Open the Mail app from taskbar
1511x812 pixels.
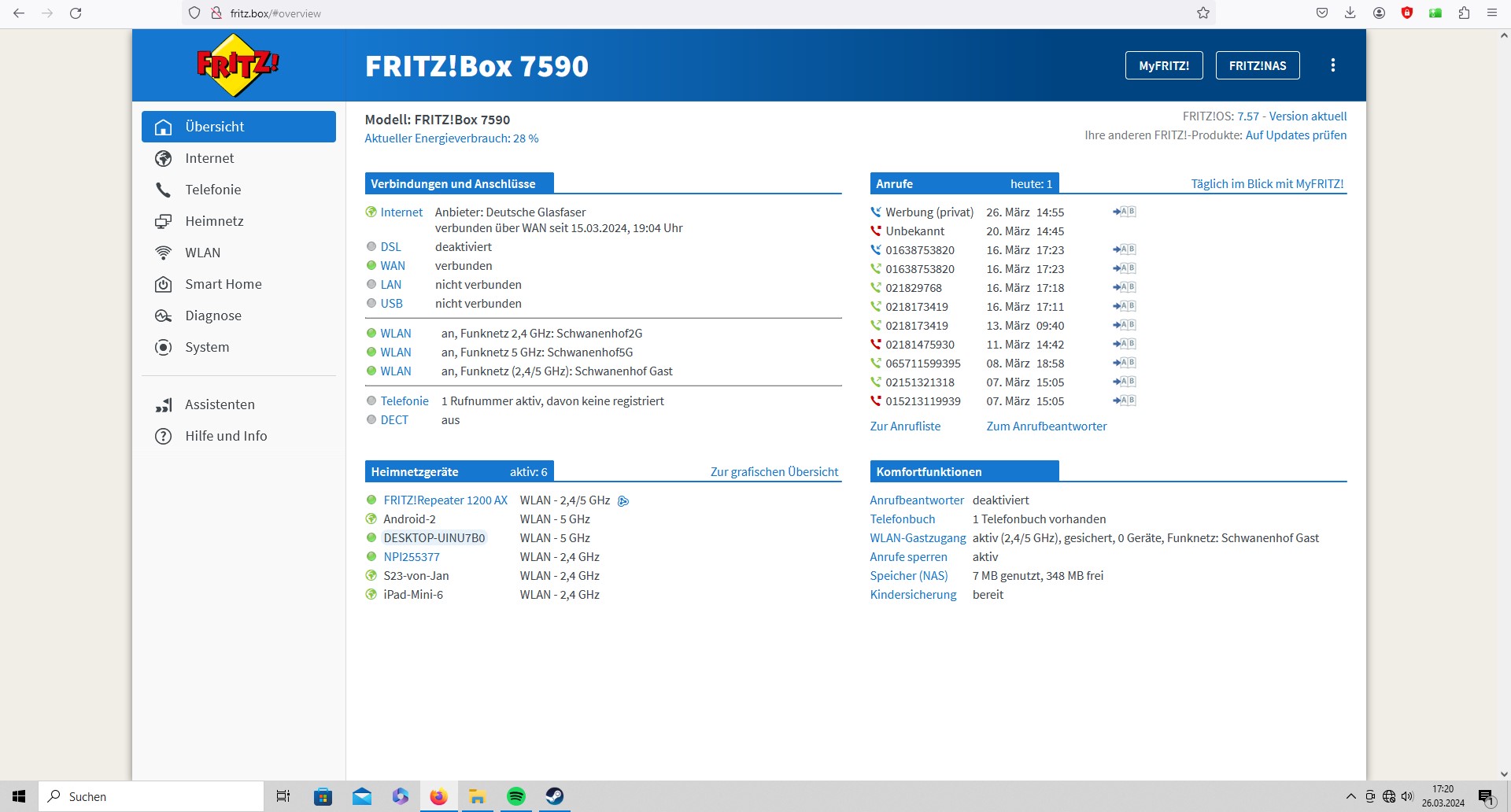[x=362, y=796]
